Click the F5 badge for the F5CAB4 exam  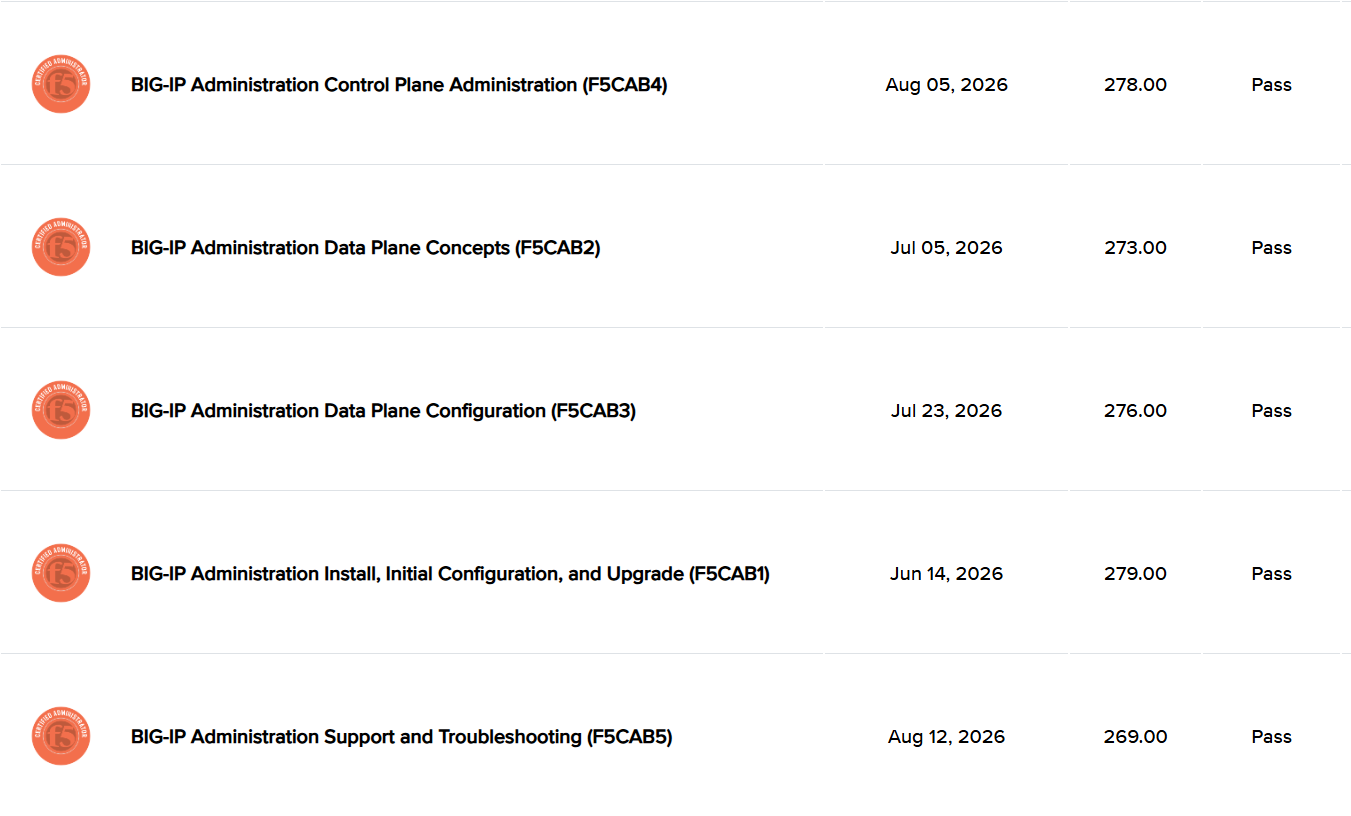(61, 84)
